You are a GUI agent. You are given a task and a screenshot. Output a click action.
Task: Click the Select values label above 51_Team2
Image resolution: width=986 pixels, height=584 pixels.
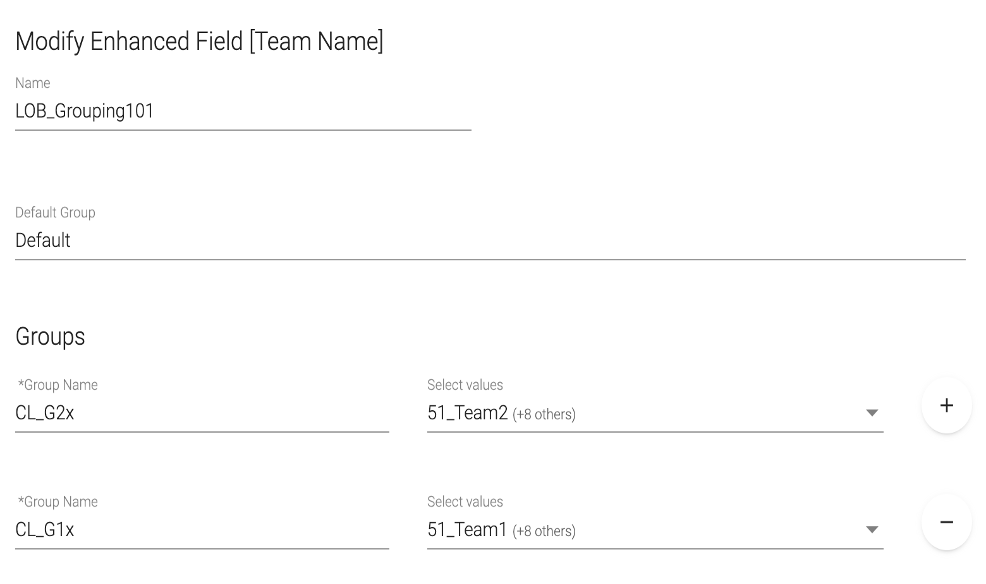[465, 385]
